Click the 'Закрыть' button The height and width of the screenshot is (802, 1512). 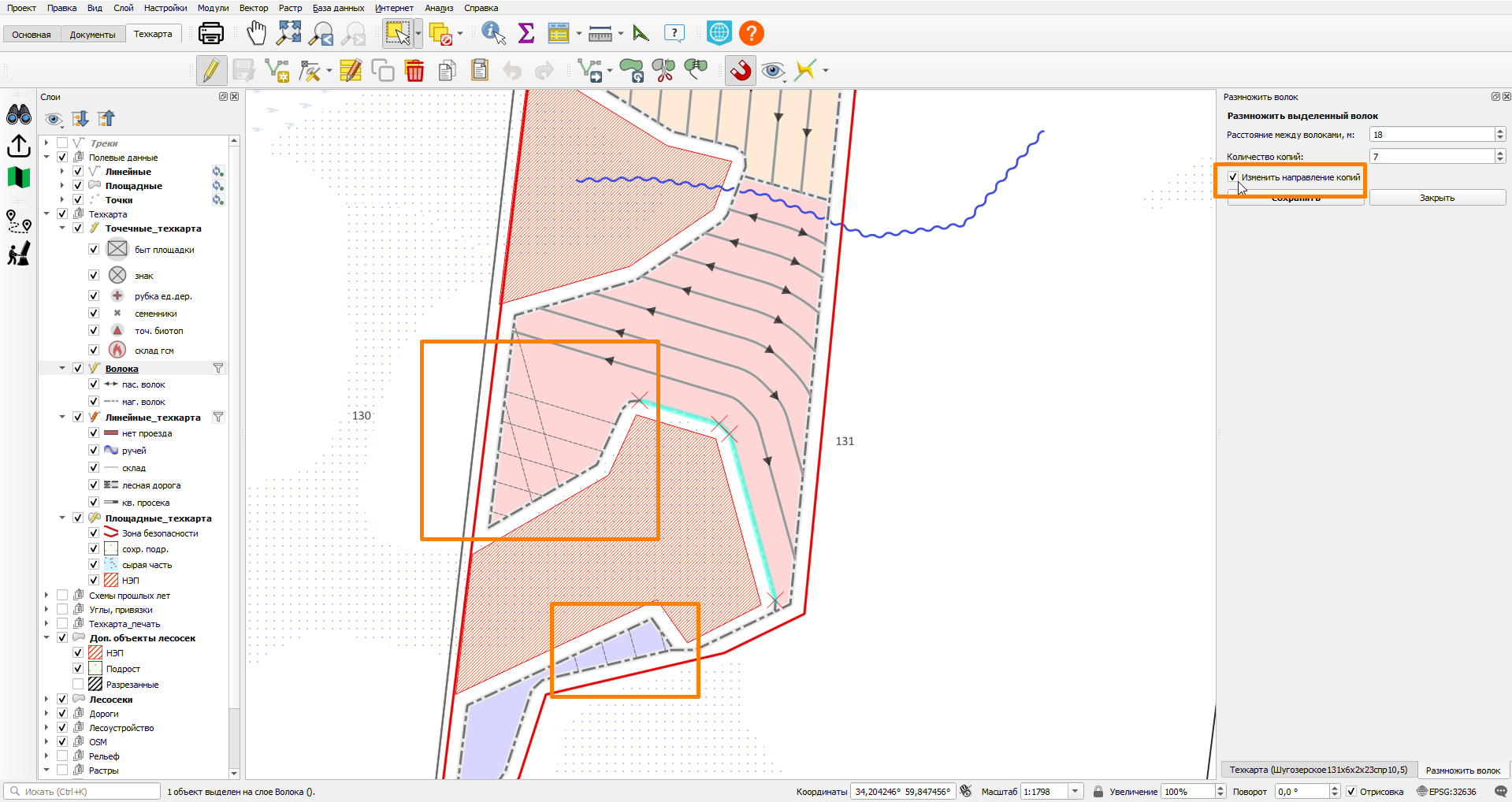[1437, 198]
